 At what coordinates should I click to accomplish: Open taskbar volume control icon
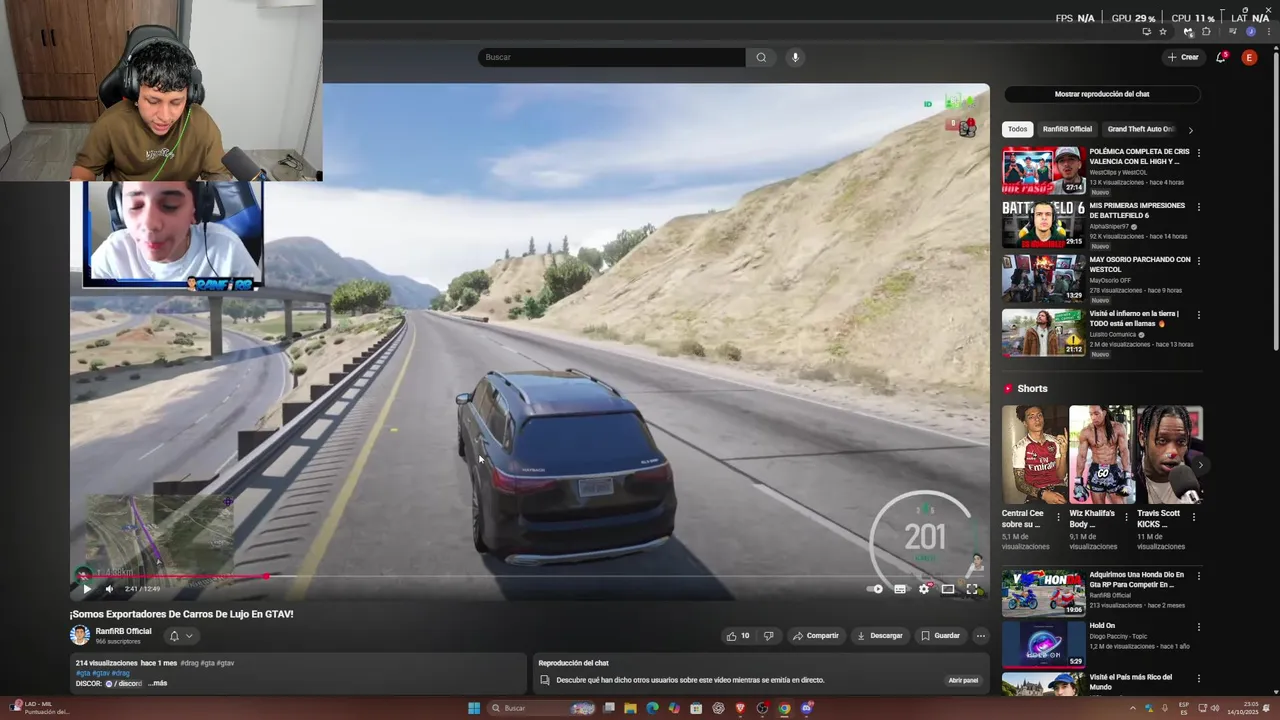pyautogui.click(x=1215, y=708)
